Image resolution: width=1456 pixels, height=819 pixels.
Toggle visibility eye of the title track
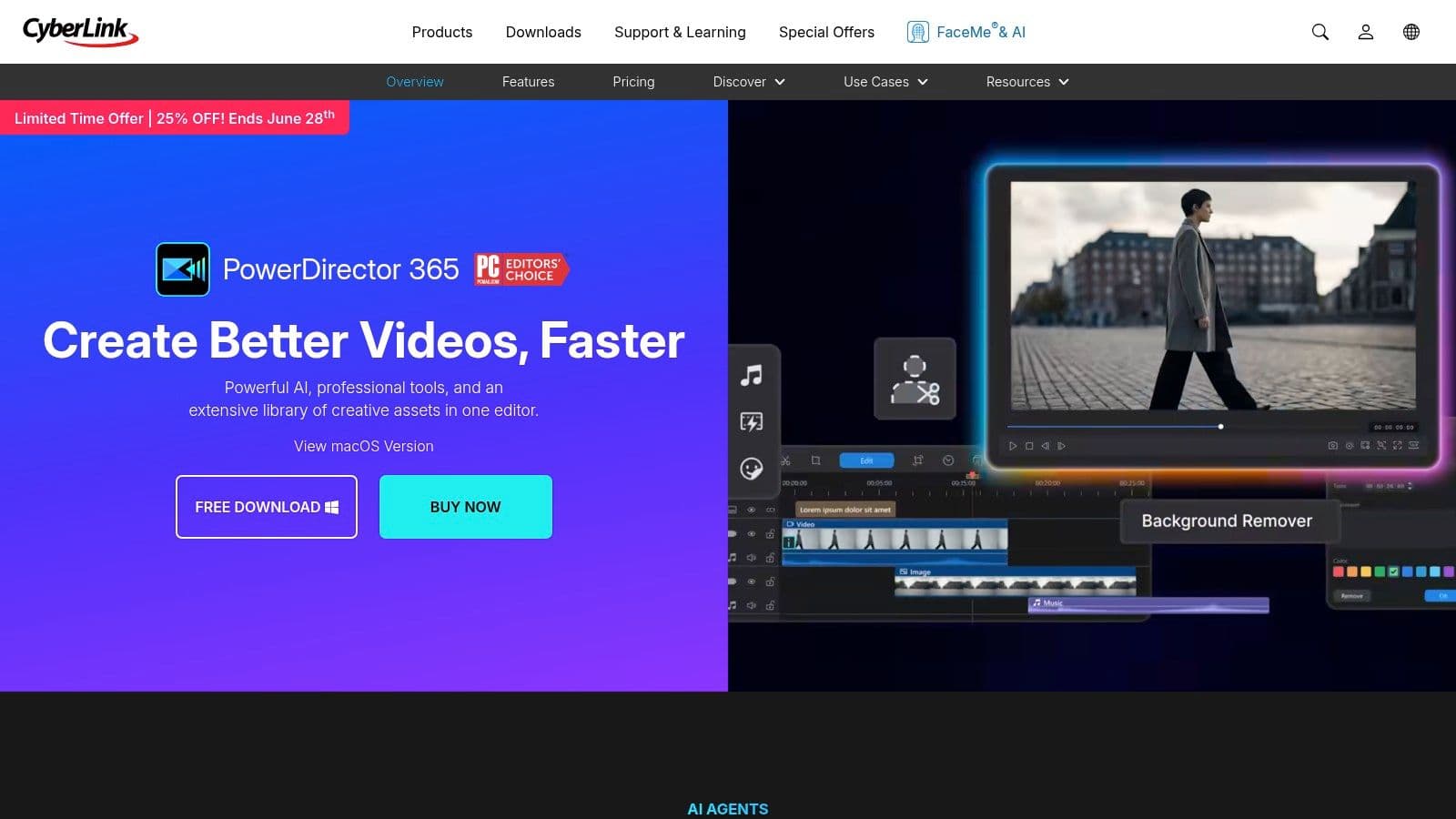751,510
